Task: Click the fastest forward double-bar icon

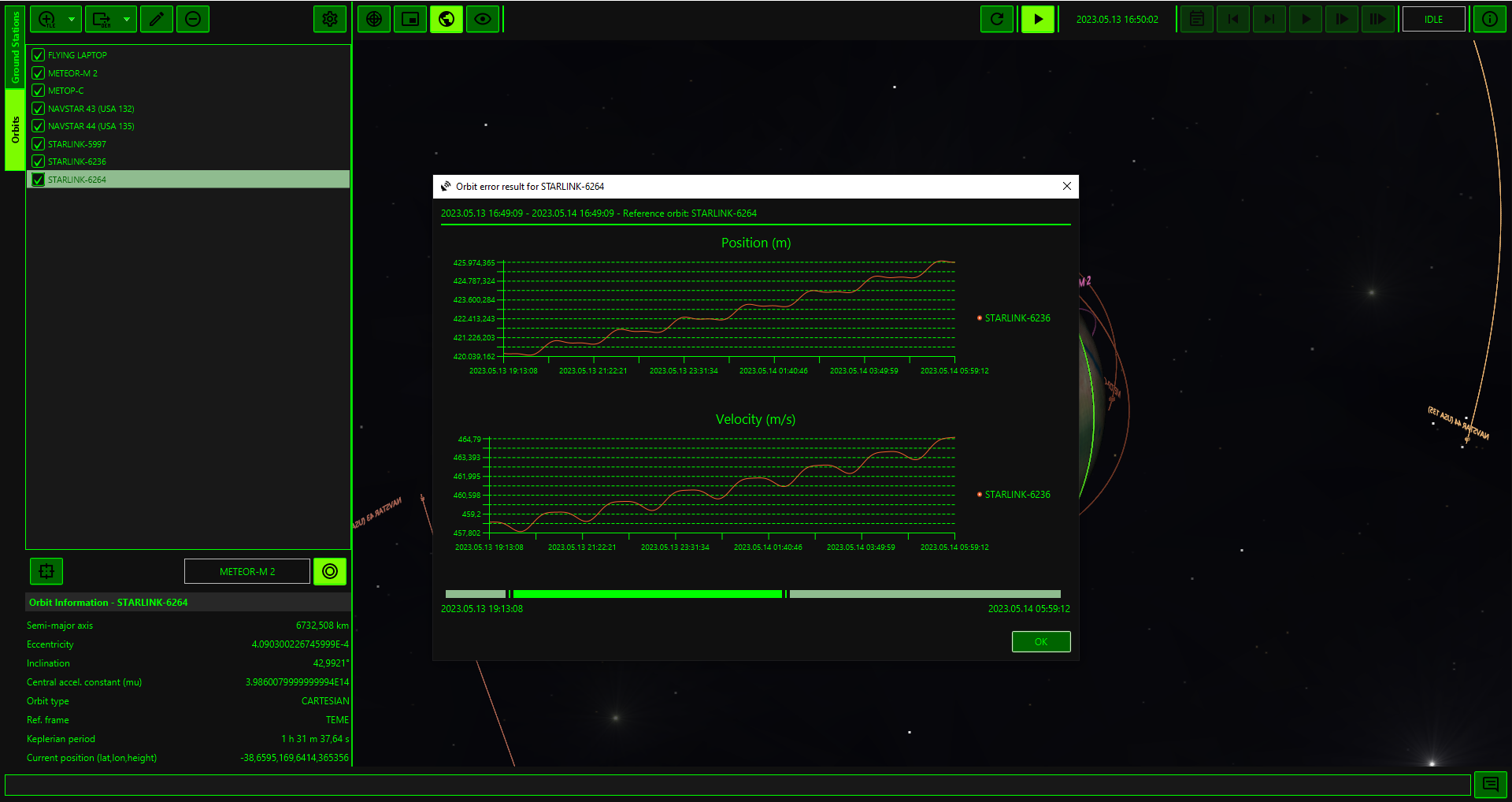Action: click(1378, 19)
